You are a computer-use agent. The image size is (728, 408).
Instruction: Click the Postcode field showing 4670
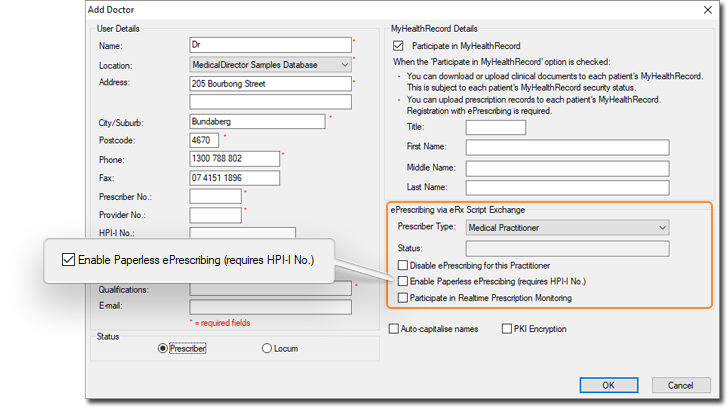(x=204, y=140)
